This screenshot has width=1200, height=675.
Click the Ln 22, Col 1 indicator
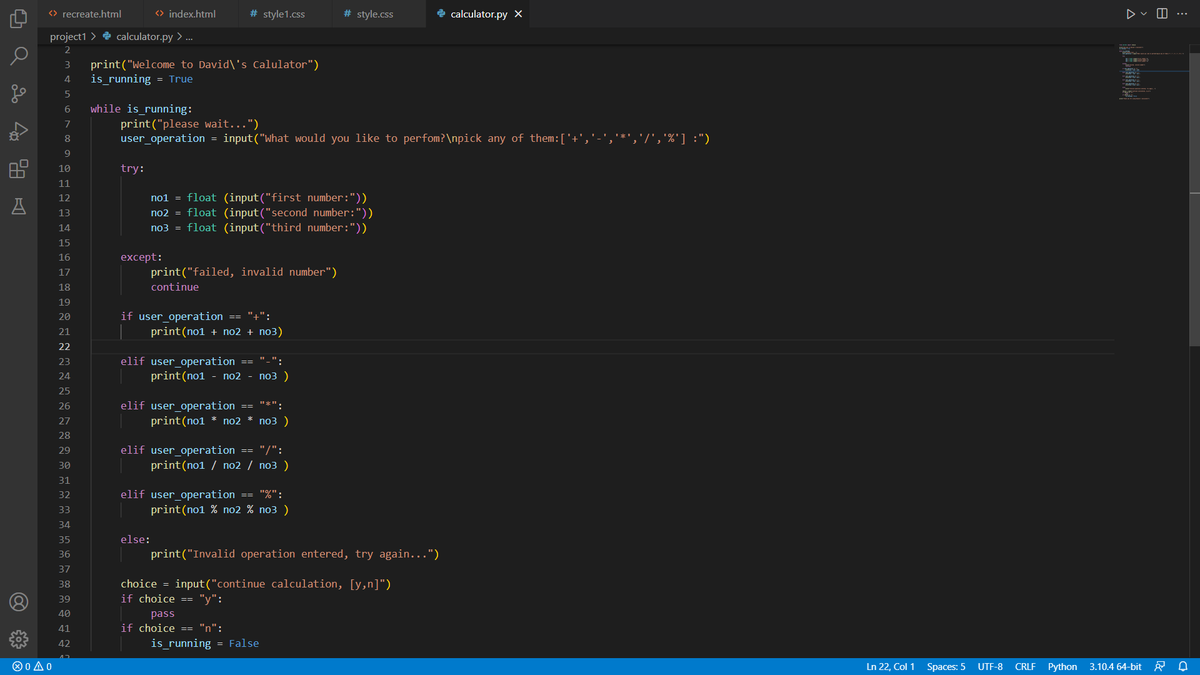890,666
